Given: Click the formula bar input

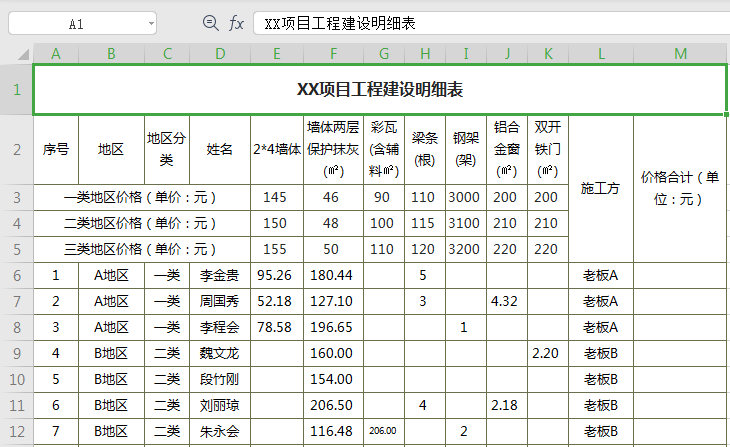Looking at the screenshot, I should (x=492, y=23).
